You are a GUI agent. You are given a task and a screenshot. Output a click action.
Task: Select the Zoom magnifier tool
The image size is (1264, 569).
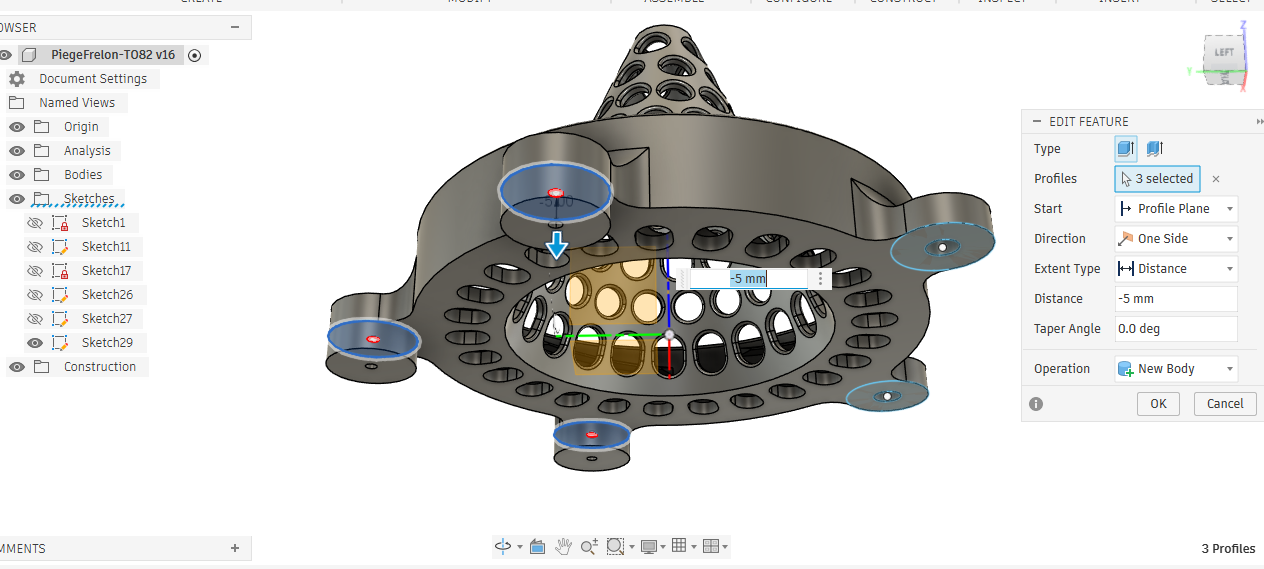click(x=589, y=546)
